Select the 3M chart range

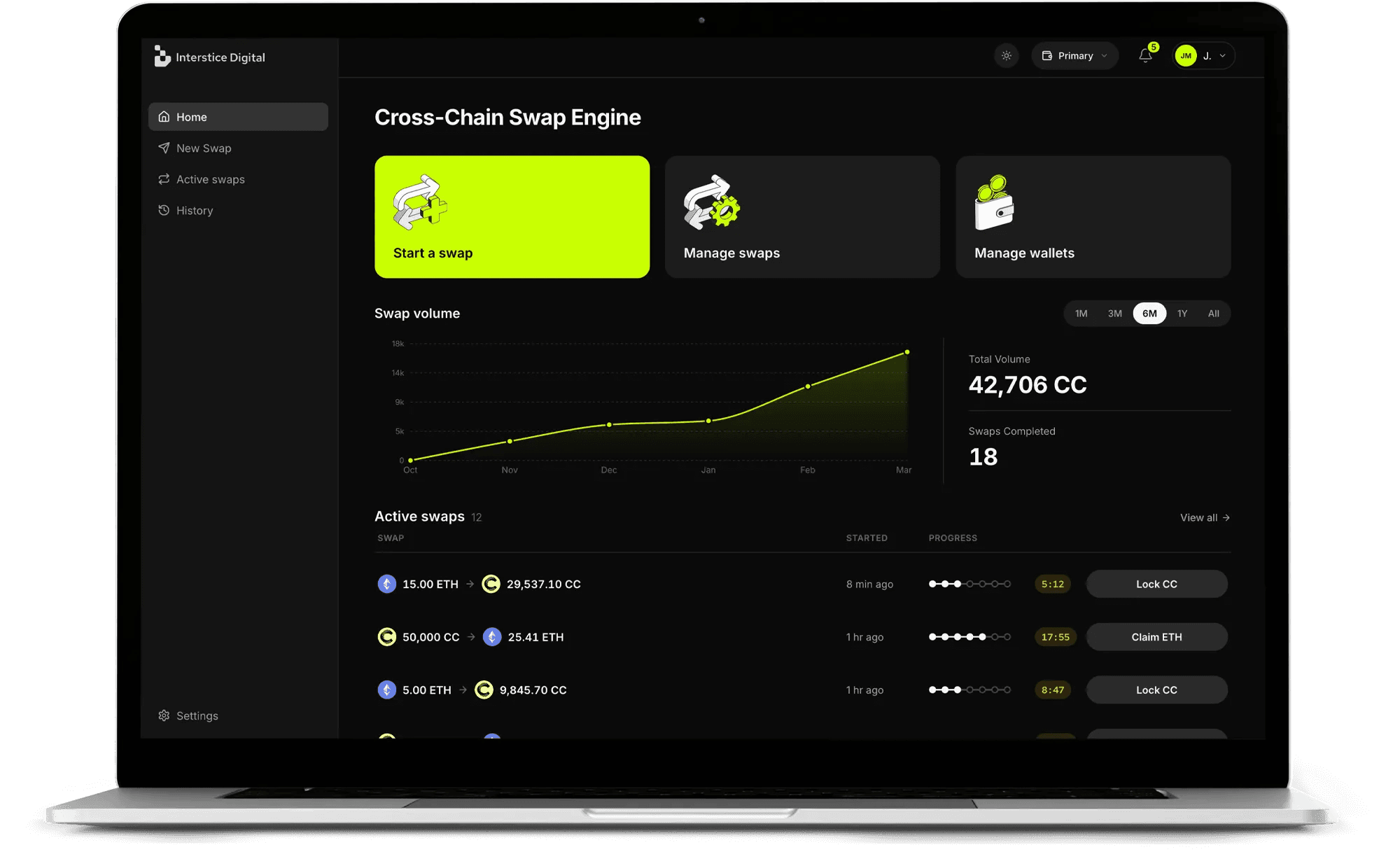(1115, 314)
